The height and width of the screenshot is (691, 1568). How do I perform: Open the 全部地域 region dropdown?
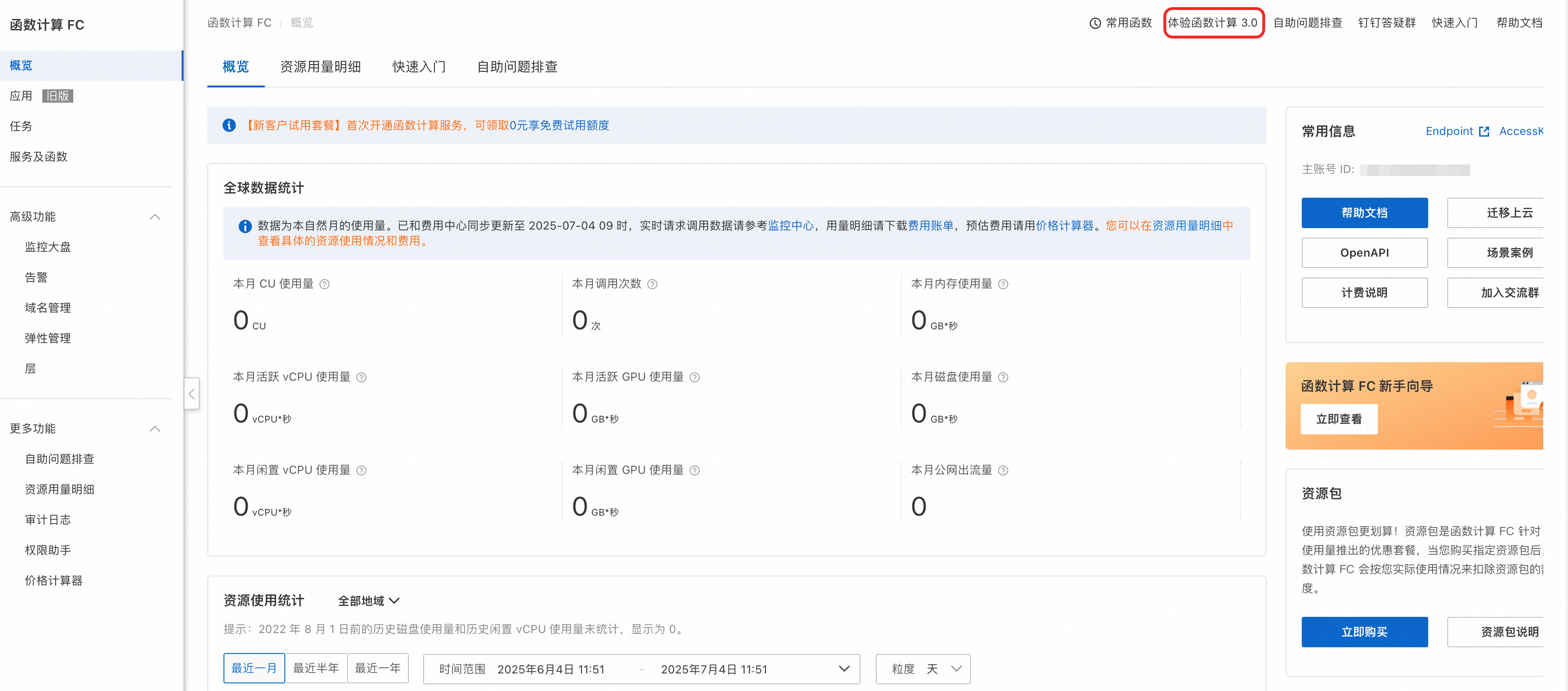368,600
